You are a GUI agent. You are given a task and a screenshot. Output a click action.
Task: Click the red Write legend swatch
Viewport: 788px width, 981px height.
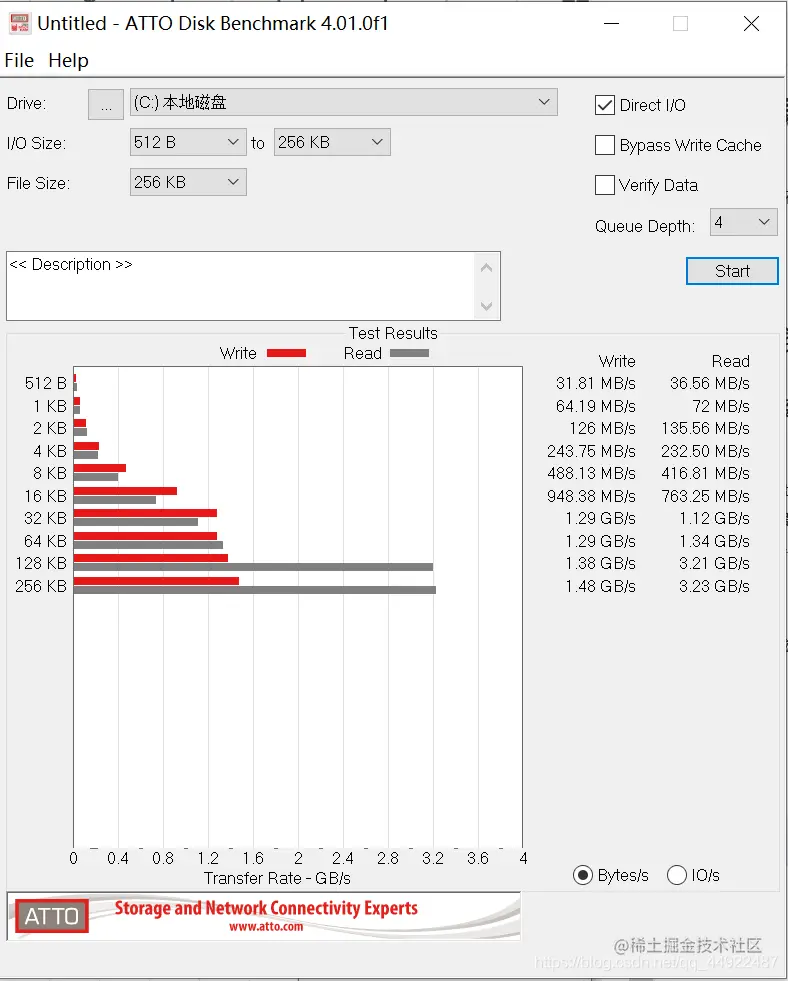coord(286,353)
